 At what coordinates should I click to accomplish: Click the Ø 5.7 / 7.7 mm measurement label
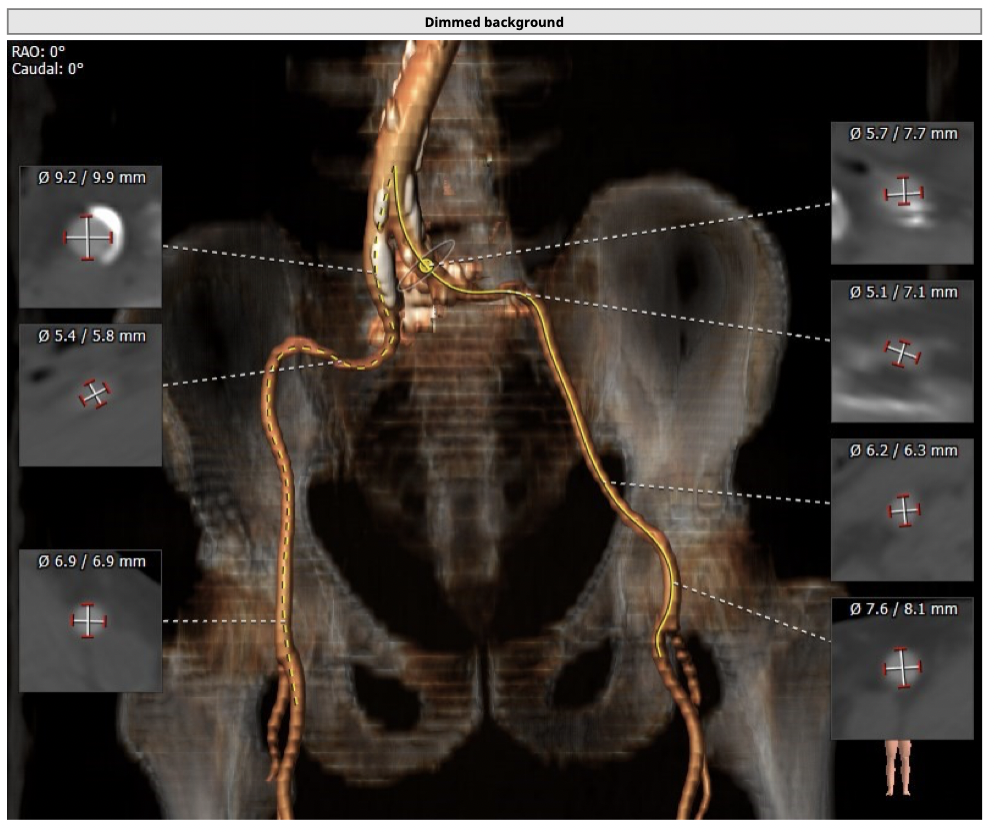pyautogui.click(x=903, y=134)
